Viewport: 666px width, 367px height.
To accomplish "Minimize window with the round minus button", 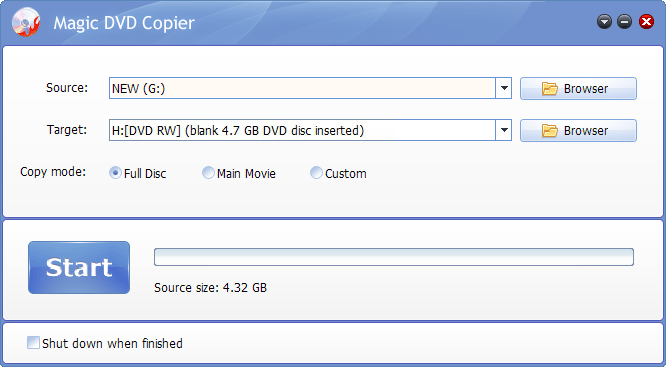I will (624, 22).
